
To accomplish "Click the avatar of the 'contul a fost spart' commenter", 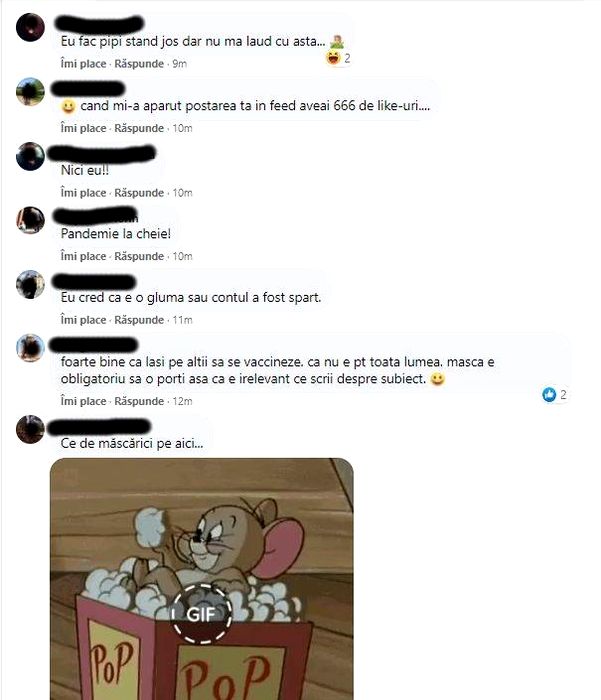I will [30, 284].
